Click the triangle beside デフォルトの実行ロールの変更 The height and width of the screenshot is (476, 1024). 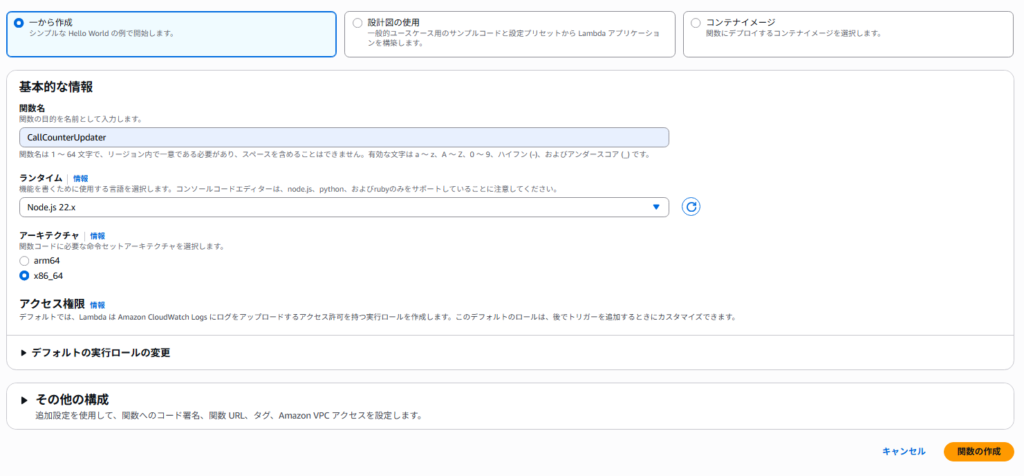(x=24, y=353)
